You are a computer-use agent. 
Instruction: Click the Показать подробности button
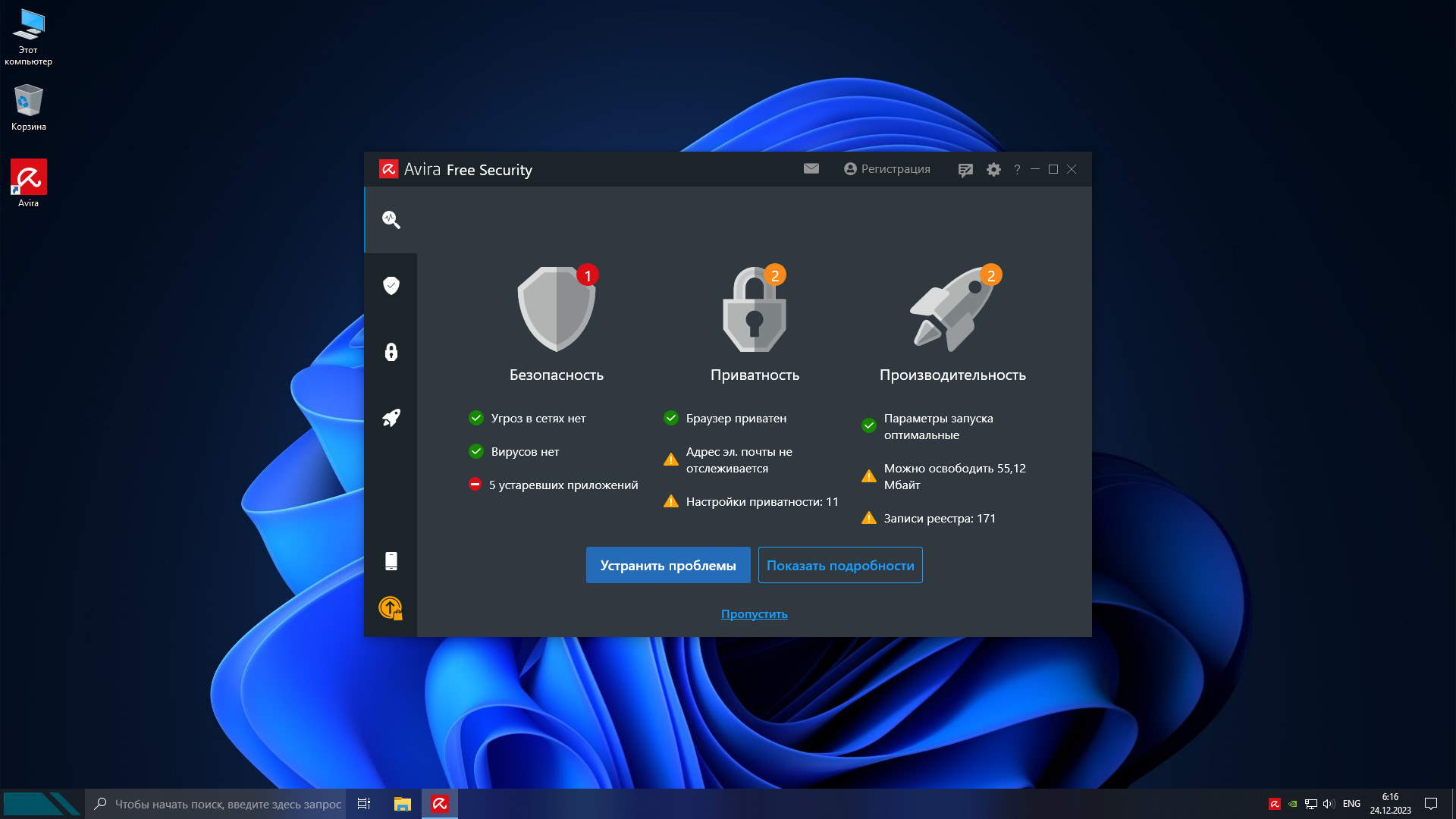[x=839, y=566]
